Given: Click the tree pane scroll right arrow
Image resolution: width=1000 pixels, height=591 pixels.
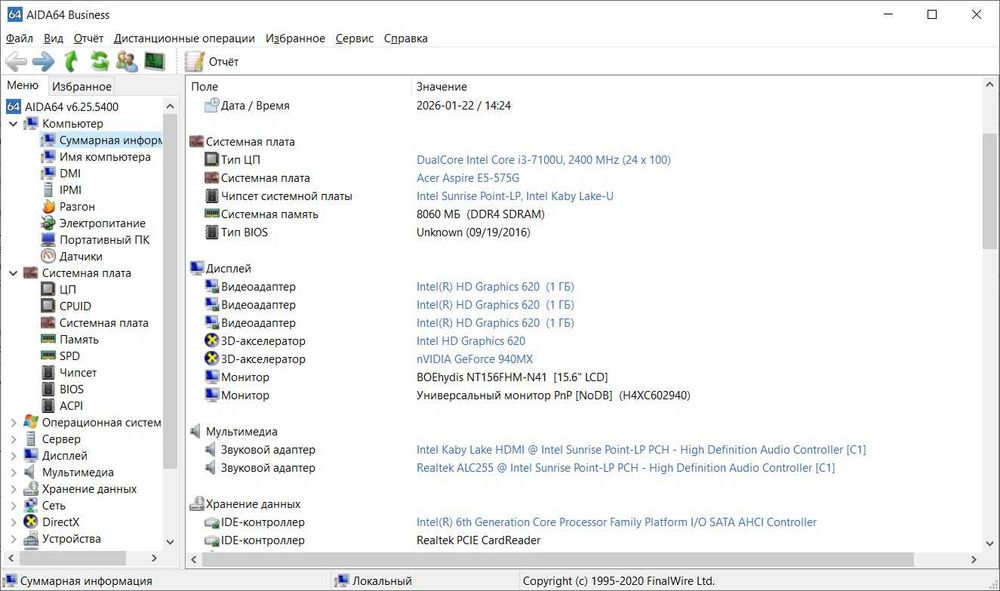Looking at the screenshot, I should click(x=154, y=558).
